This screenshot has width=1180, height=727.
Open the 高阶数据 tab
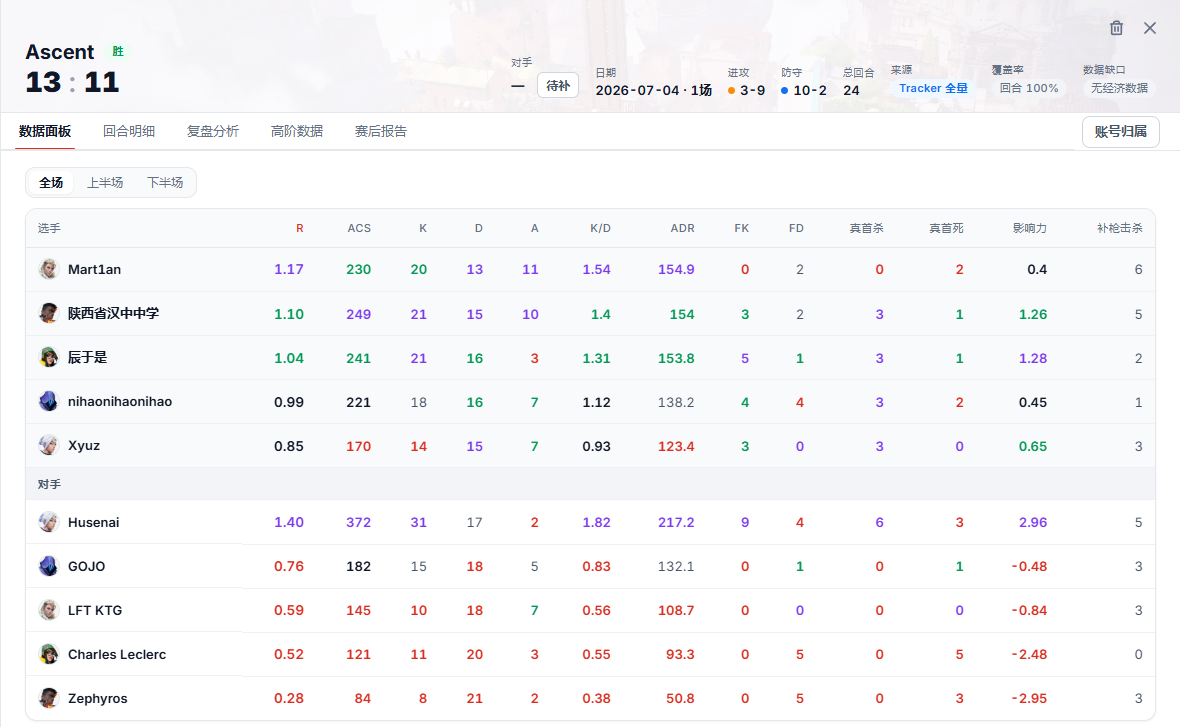point(297,131)
